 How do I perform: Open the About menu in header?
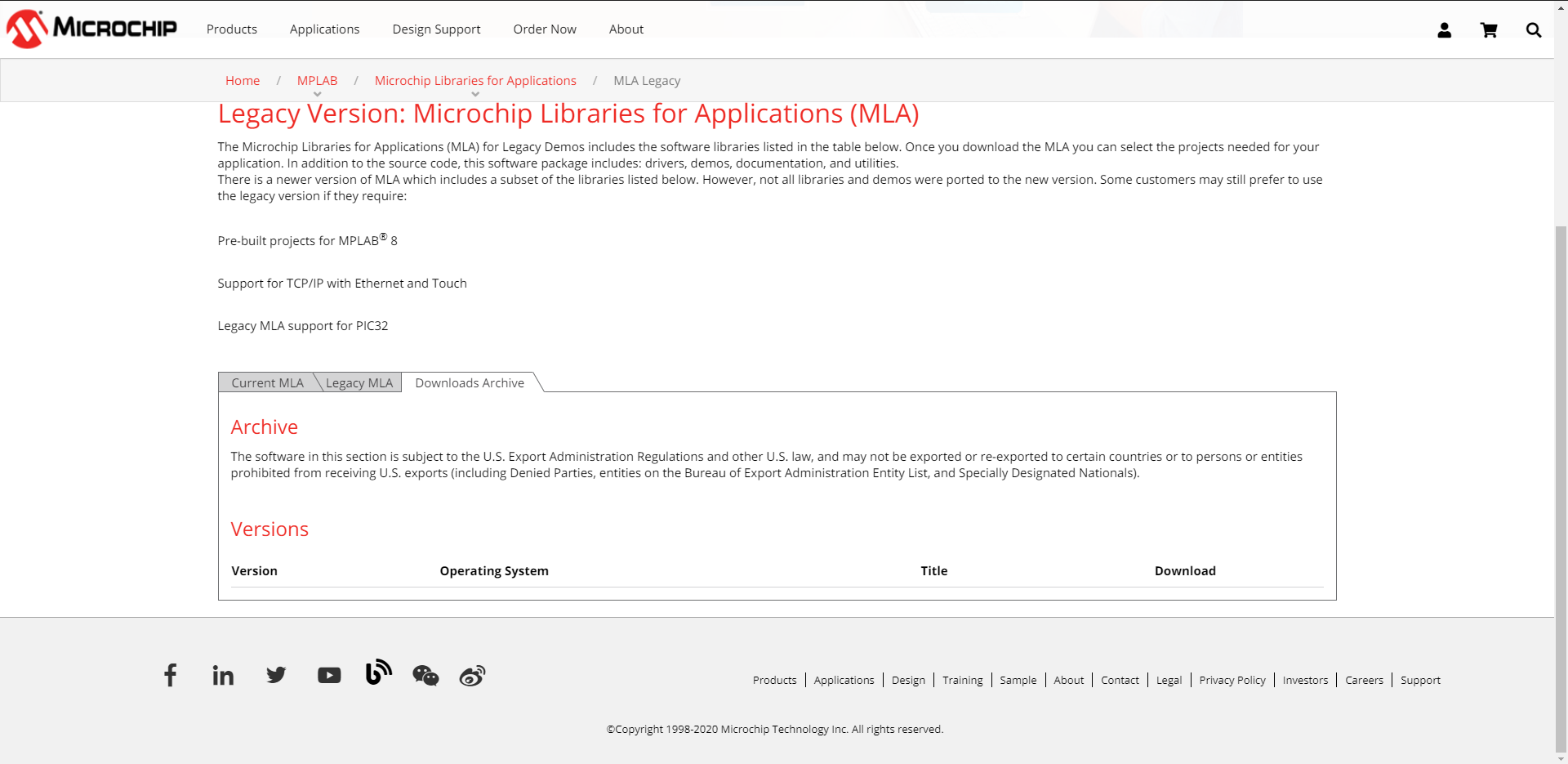pos(626,29)
